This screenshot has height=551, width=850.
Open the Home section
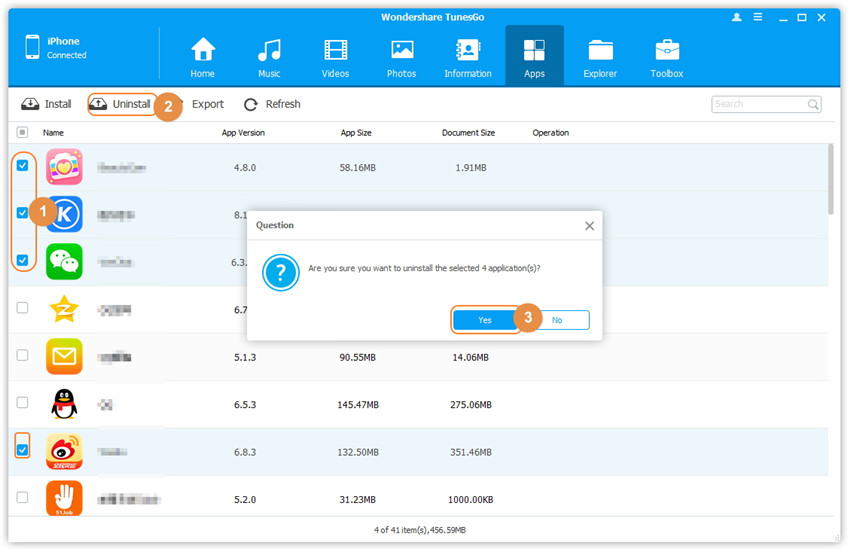(x=203, y=57)
